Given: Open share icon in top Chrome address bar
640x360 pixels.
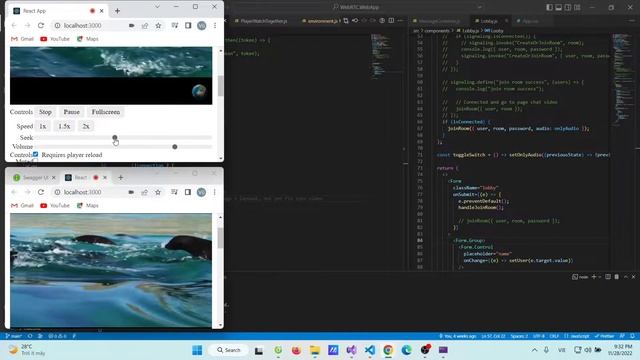Looking at the screenshot, I should pyautogui.click(x=145, y=25).
